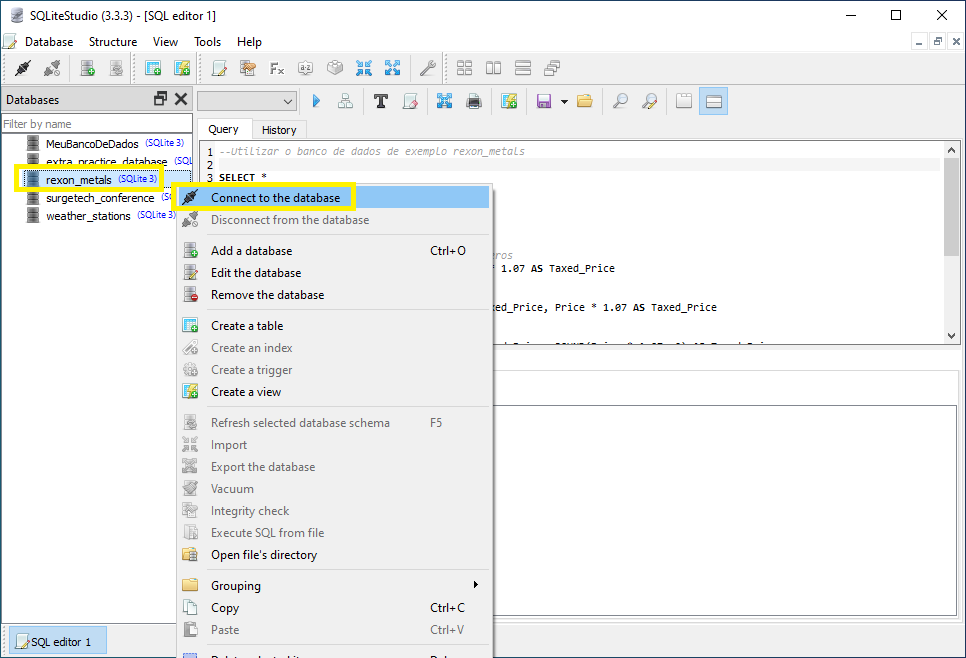Click the printer icon in the editor toolbar

[x=474, y=101]
